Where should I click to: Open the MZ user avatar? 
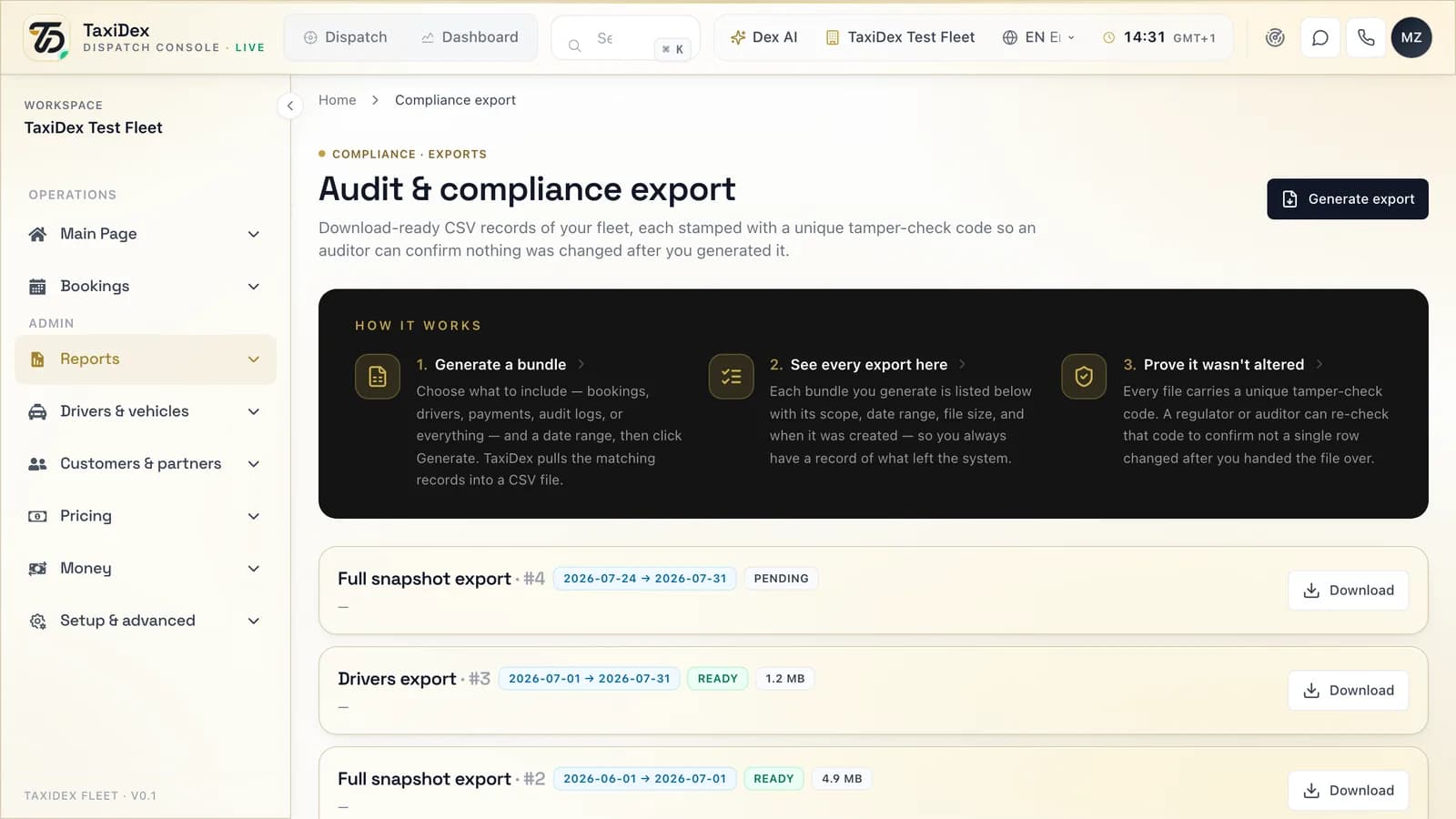pos(1411,37)
